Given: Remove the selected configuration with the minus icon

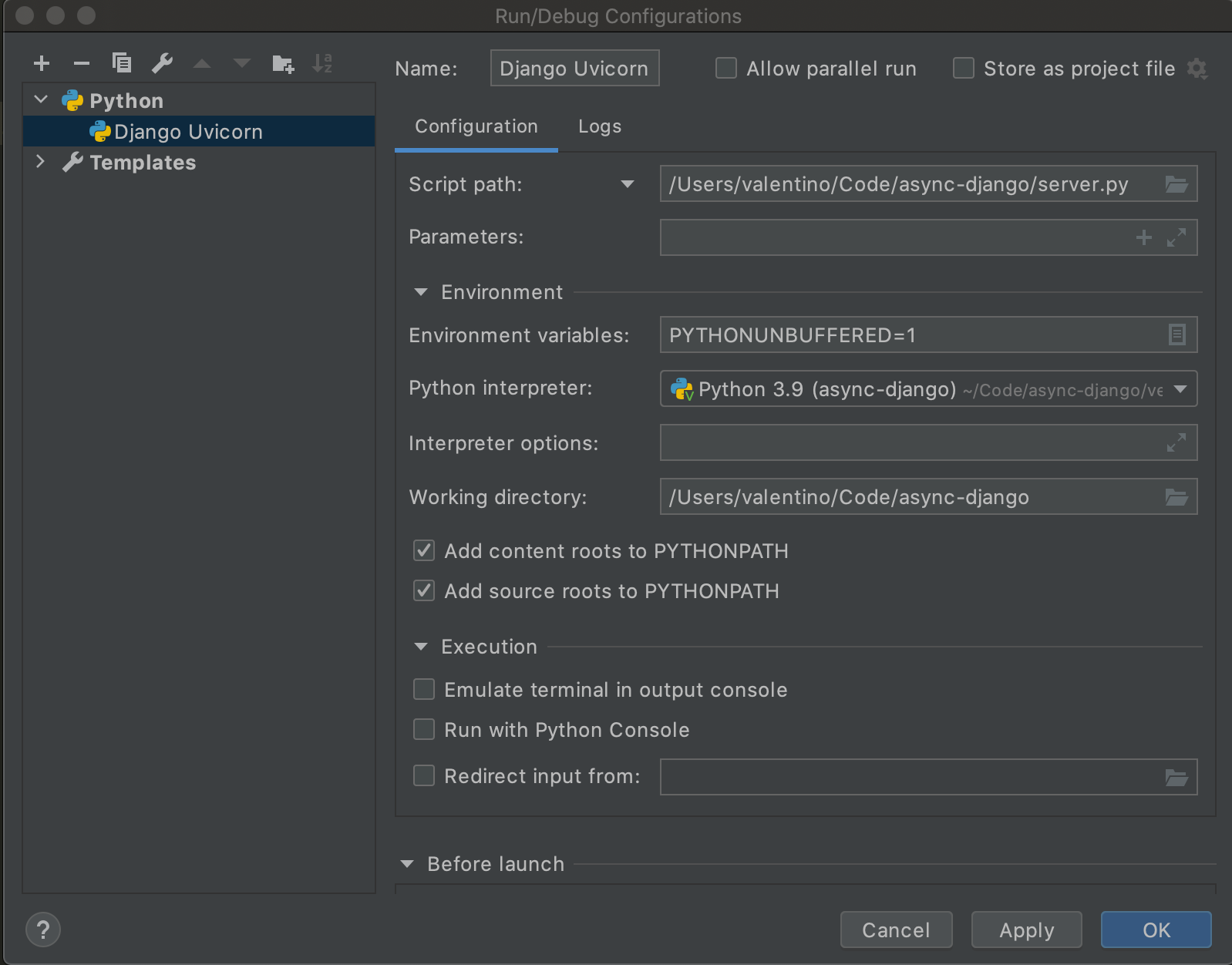Looking at the screenshot, I should pos(82,63).
